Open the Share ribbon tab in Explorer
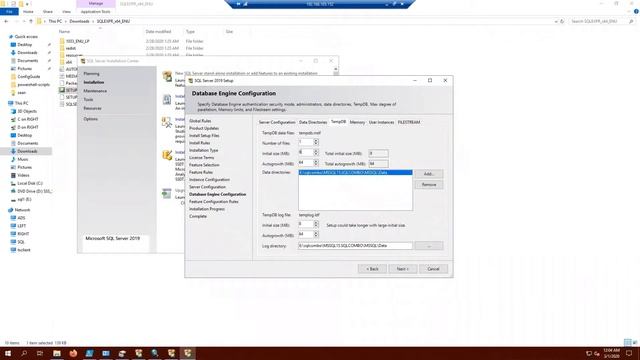Screen dimensions: 640x360 pos(48,12)
